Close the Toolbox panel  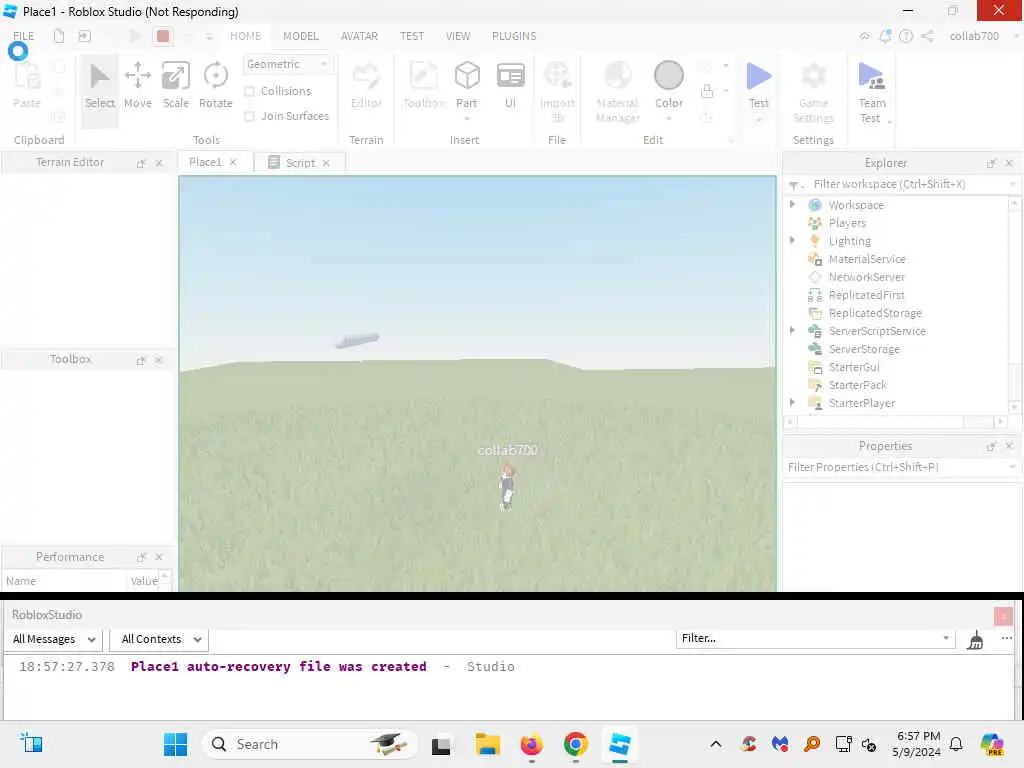[159, 360]
